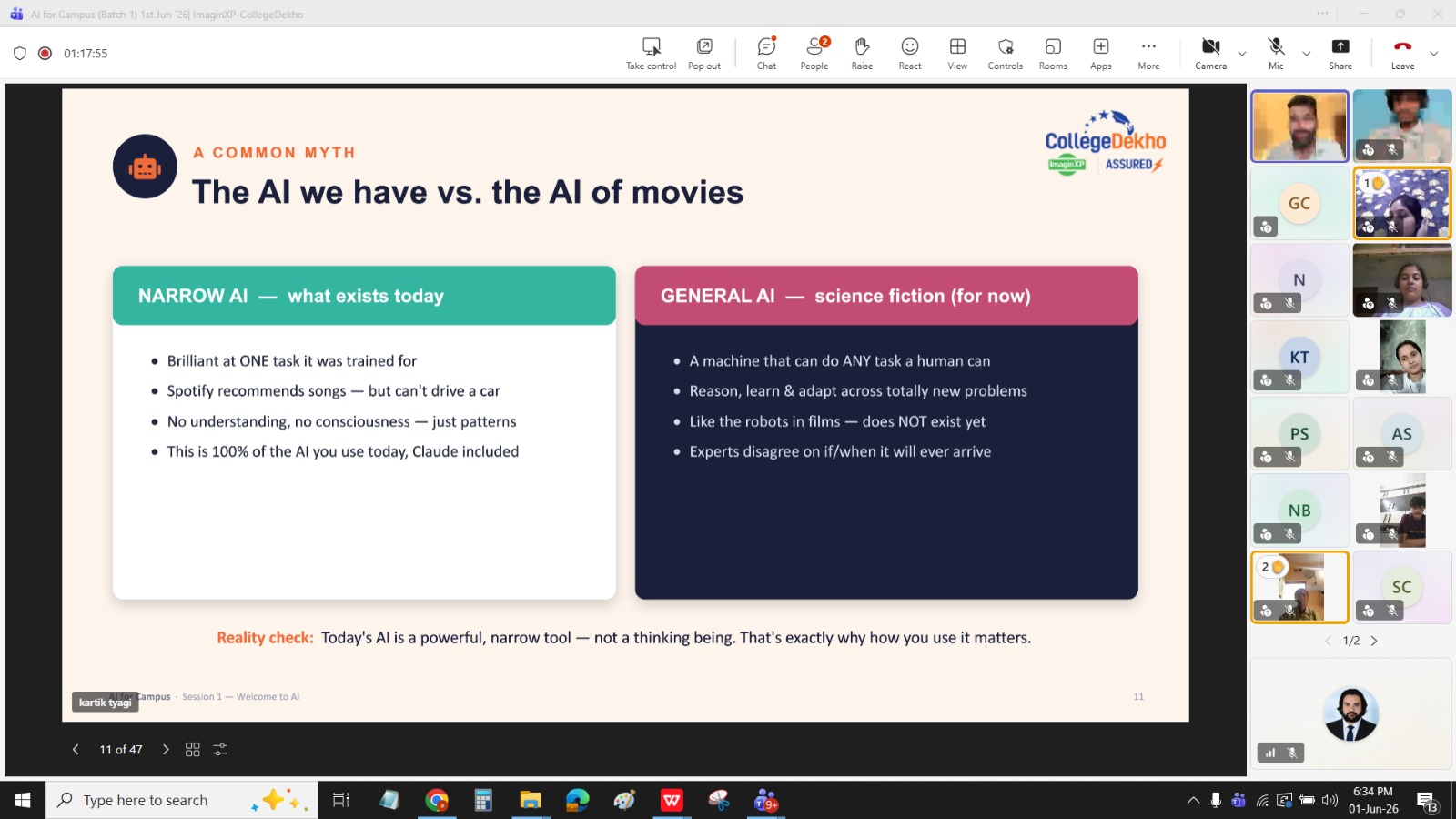Viewport: 1456px width, 819px height.
Task: Select the KT participant tile
Action: 1299,357
